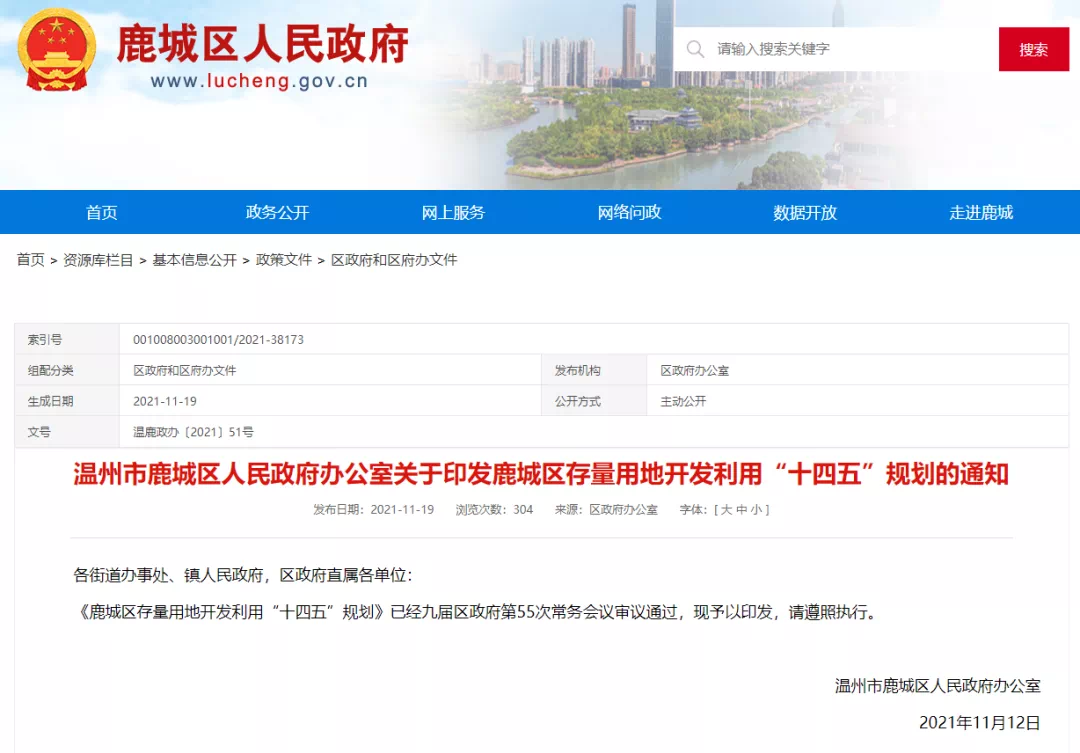Image resolution: width=1080 pixels, height=753 pixels.
Task: Click the signature 温州市鹿城区人民政府办公室
Action: tap(937, 685)
